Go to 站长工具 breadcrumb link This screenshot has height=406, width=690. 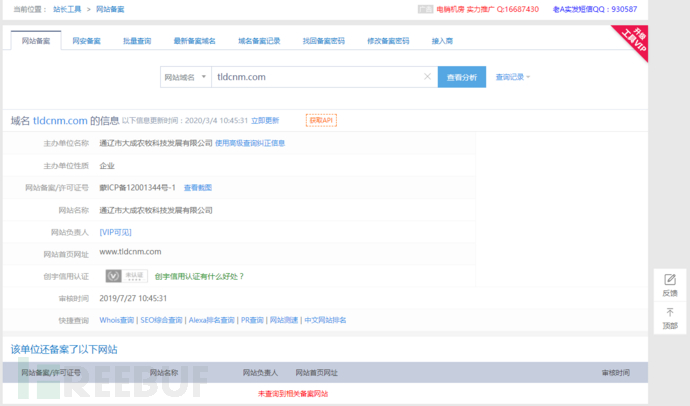(x=67, y=9)
